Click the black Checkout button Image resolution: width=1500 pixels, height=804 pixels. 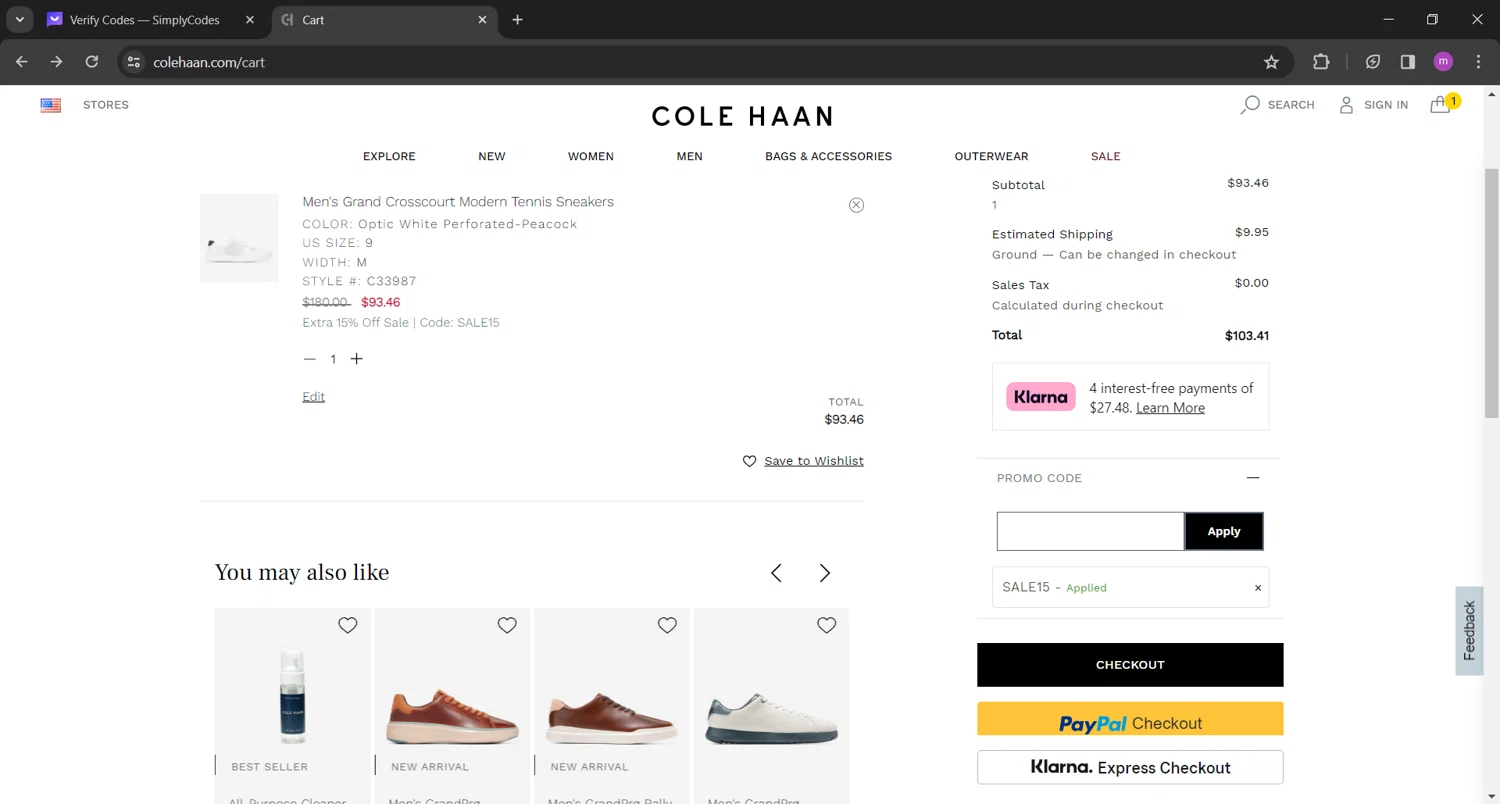1130,665
